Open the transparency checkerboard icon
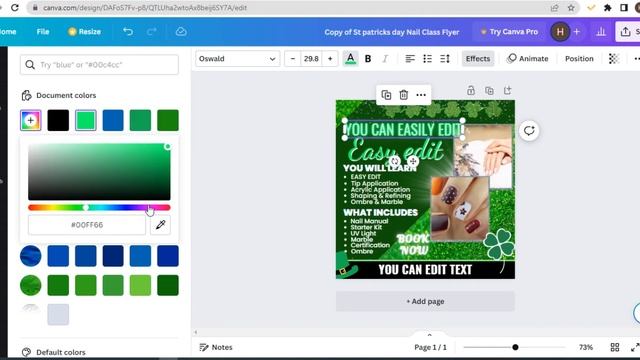 613,59
